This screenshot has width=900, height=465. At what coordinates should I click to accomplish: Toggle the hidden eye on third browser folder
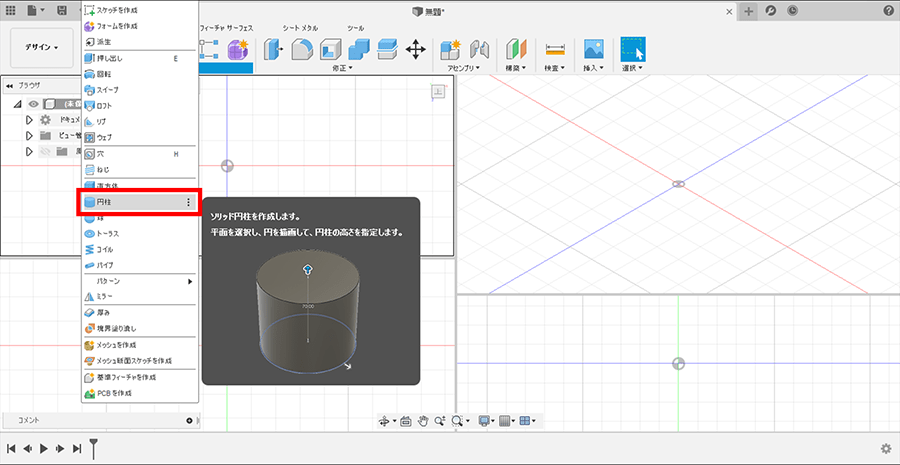click(x=44, y=151)
